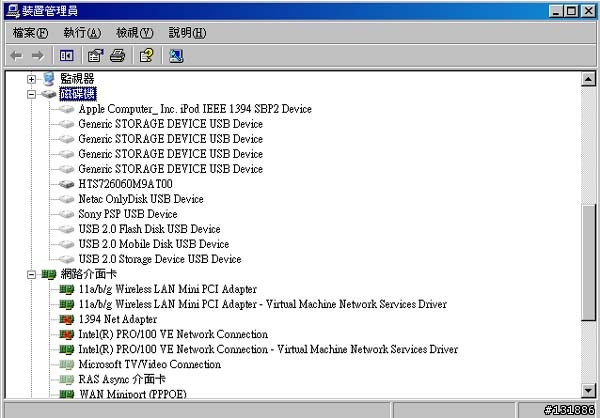Open the 檢視(V) menu
The width and height of the screenshot is (600, 418).
(134, 33)
